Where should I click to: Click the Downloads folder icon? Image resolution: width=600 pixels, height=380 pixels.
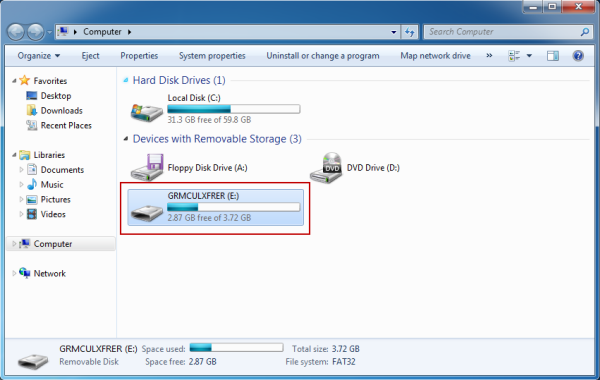coord(32,110)
